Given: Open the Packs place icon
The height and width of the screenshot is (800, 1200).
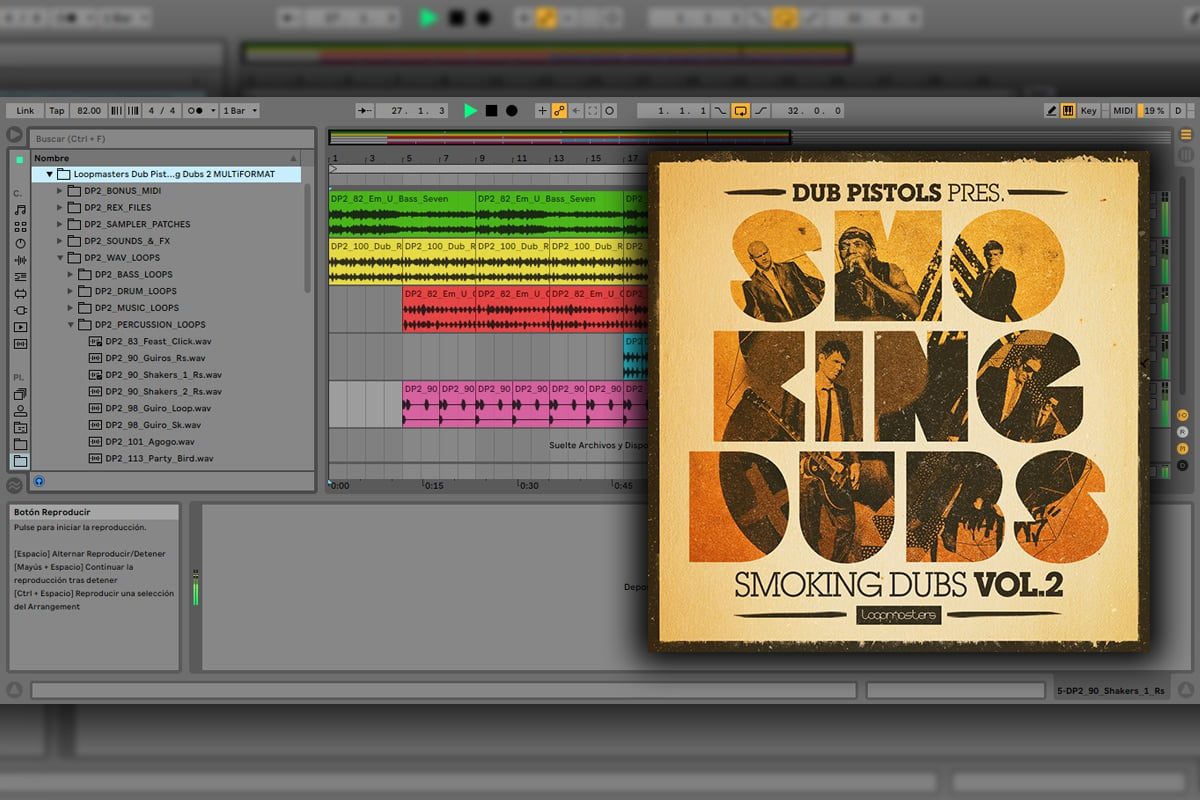Looking at the screenshot, I should 20,394.
